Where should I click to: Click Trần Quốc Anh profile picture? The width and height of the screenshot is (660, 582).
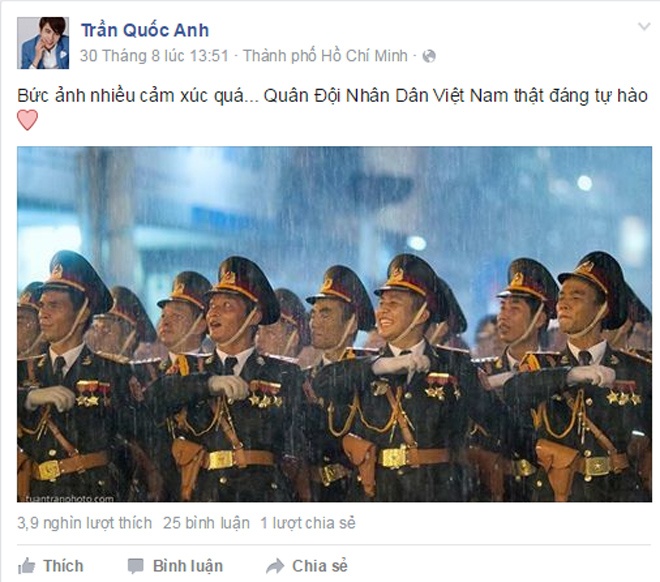click(x=43, y=43)
